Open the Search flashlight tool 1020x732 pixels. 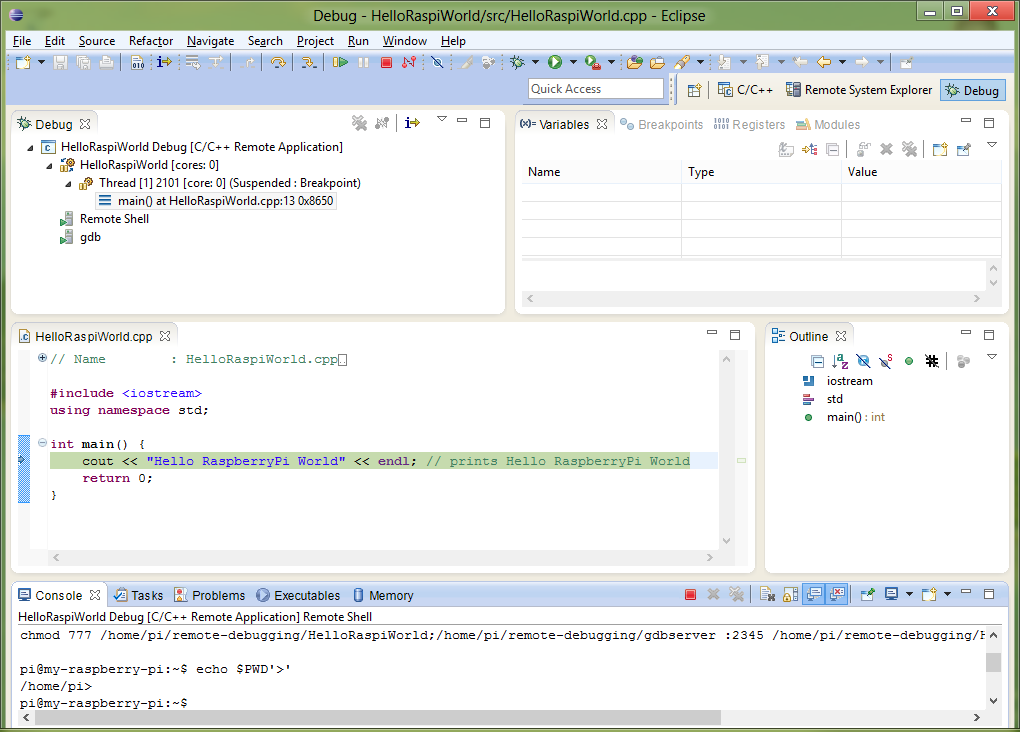[681, 62]
